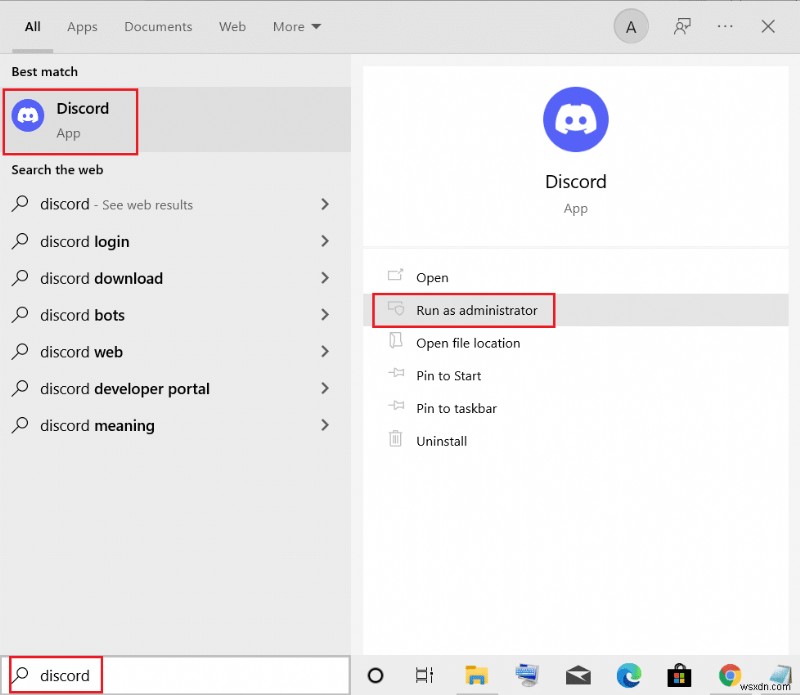Click the feedback icon at the top right
The image size is (800, 695).
click(682, 26)
